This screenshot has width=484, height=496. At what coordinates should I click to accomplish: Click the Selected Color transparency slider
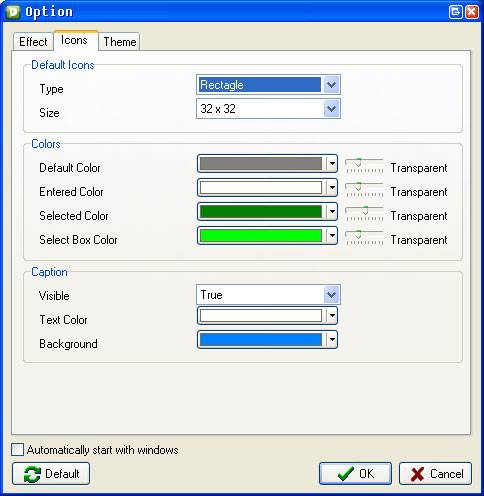[364, 213]
